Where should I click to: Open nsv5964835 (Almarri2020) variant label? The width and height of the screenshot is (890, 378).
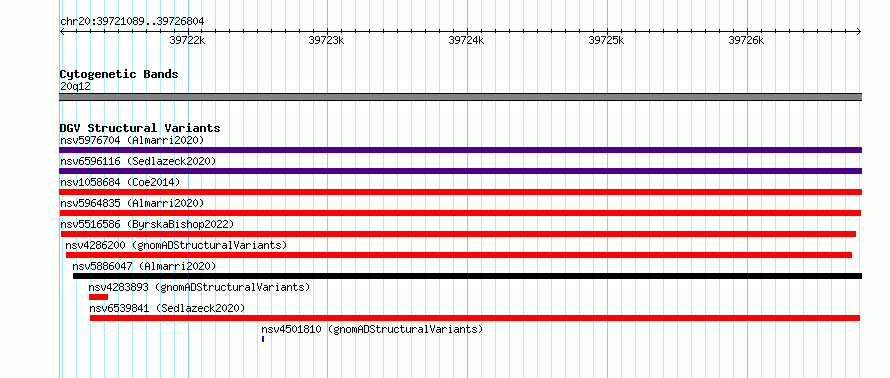[x=132, y=203]
